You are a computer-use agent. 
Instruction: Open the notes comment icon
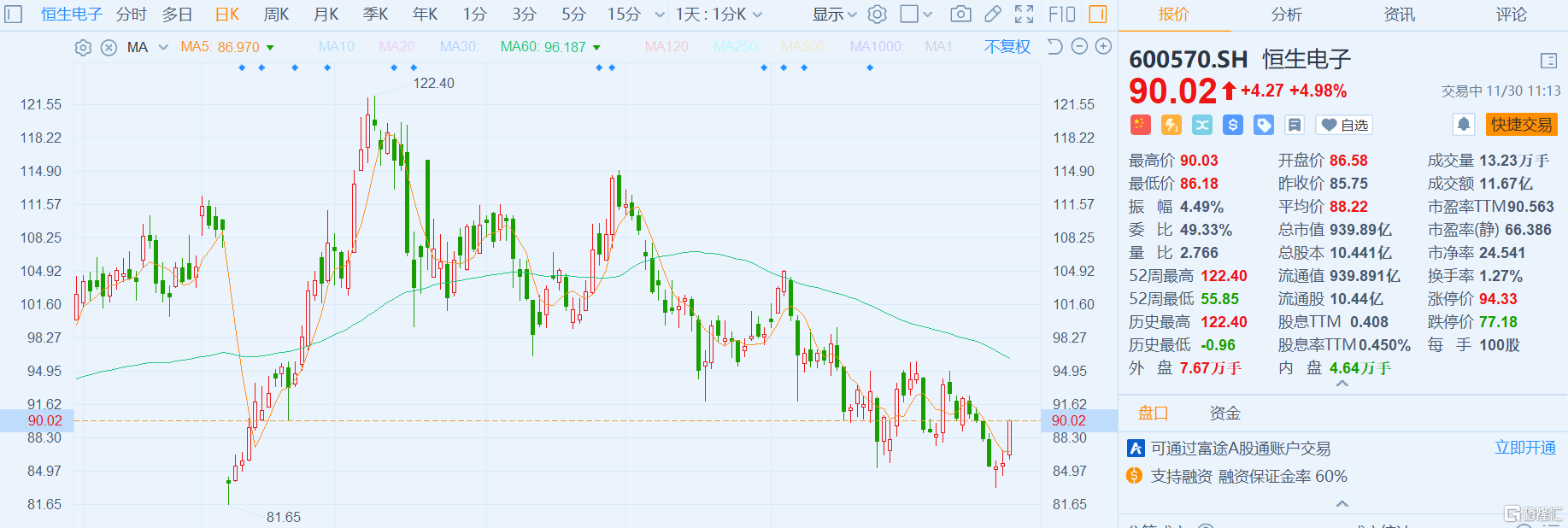tap(1295, 125)
